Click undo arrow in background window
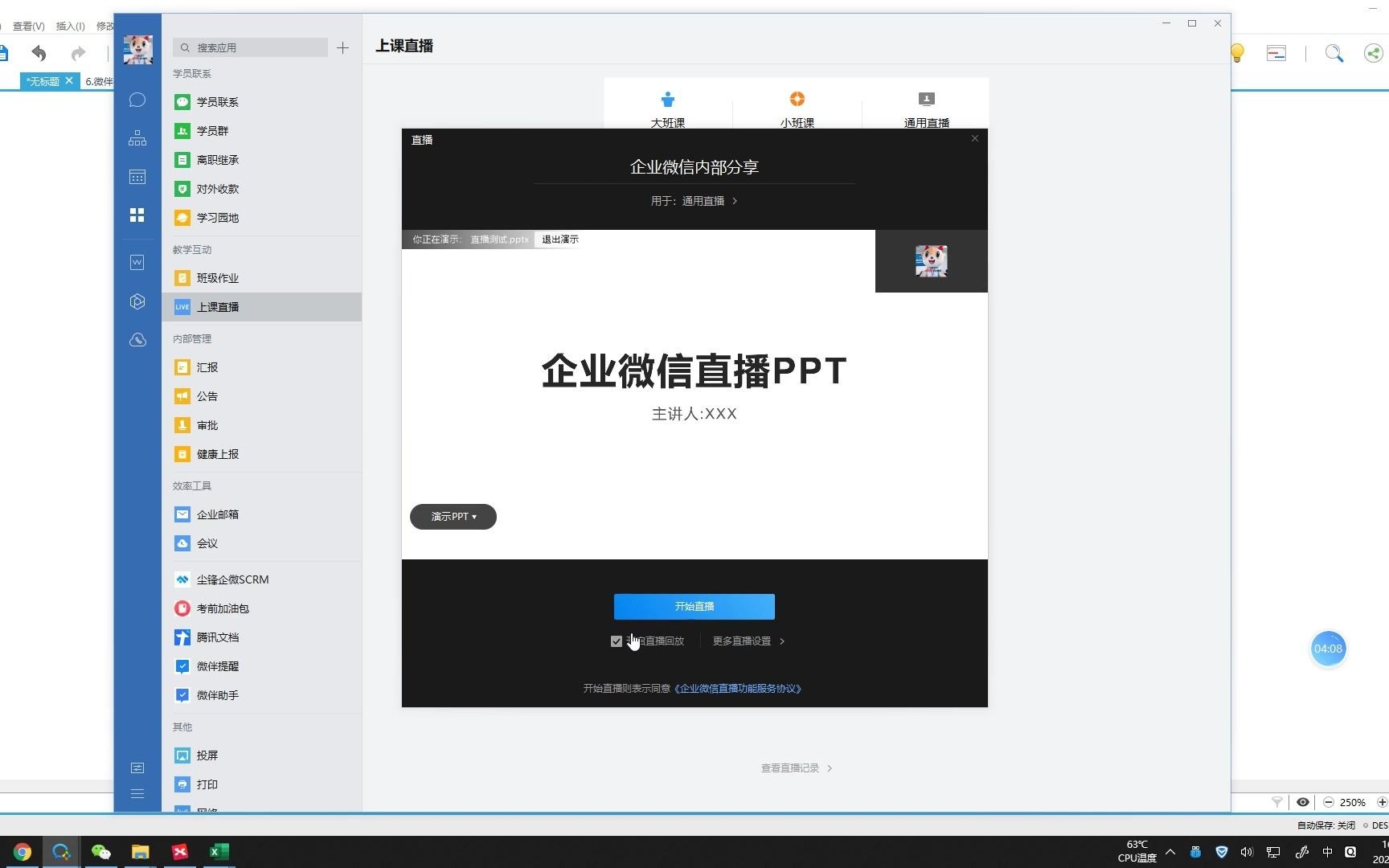The width and height of the screenshot is (1389, 868). click(x=39, y=54)
